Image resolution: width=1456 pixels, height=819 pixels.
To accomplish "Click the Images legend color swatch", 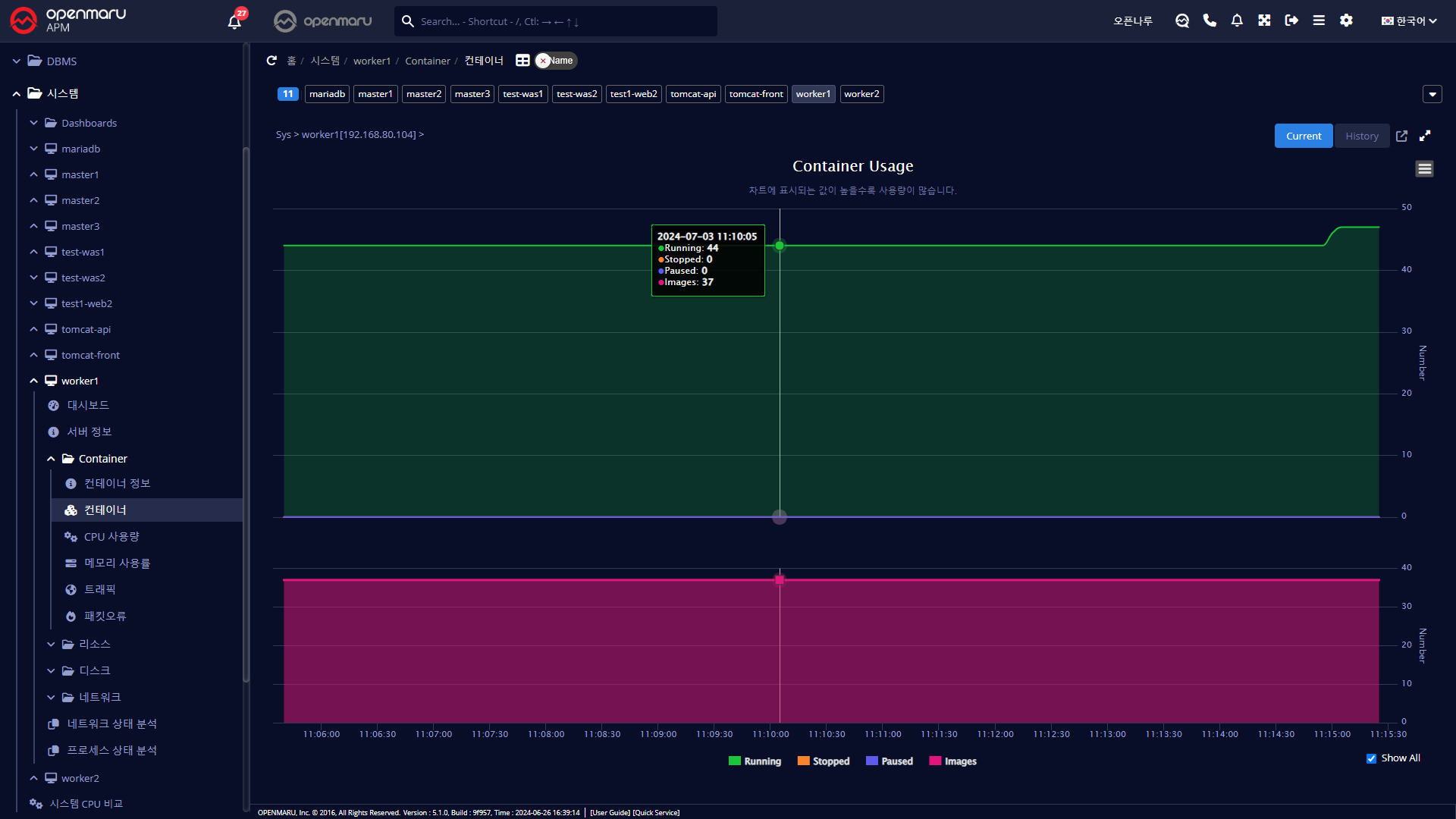I will pyautogui.click(x=935, y=761).
